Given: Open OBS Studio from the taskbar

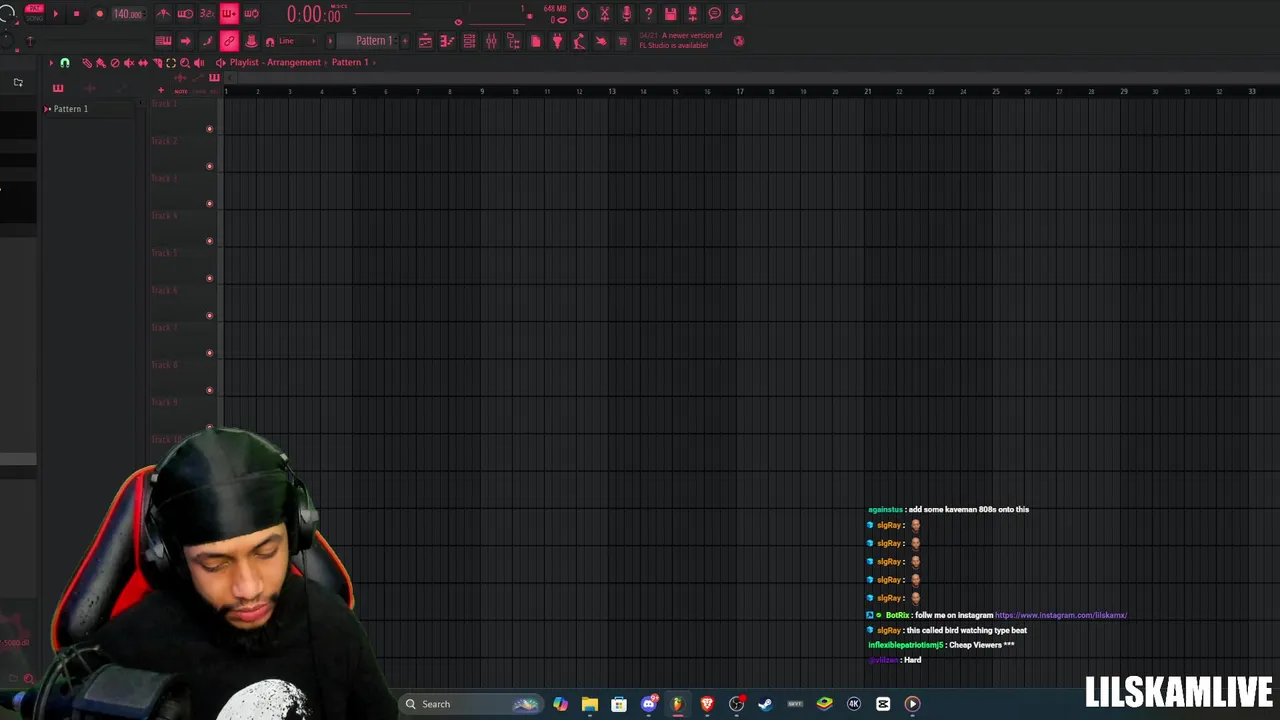Looking at the screenshot, I should pos(736,704).
